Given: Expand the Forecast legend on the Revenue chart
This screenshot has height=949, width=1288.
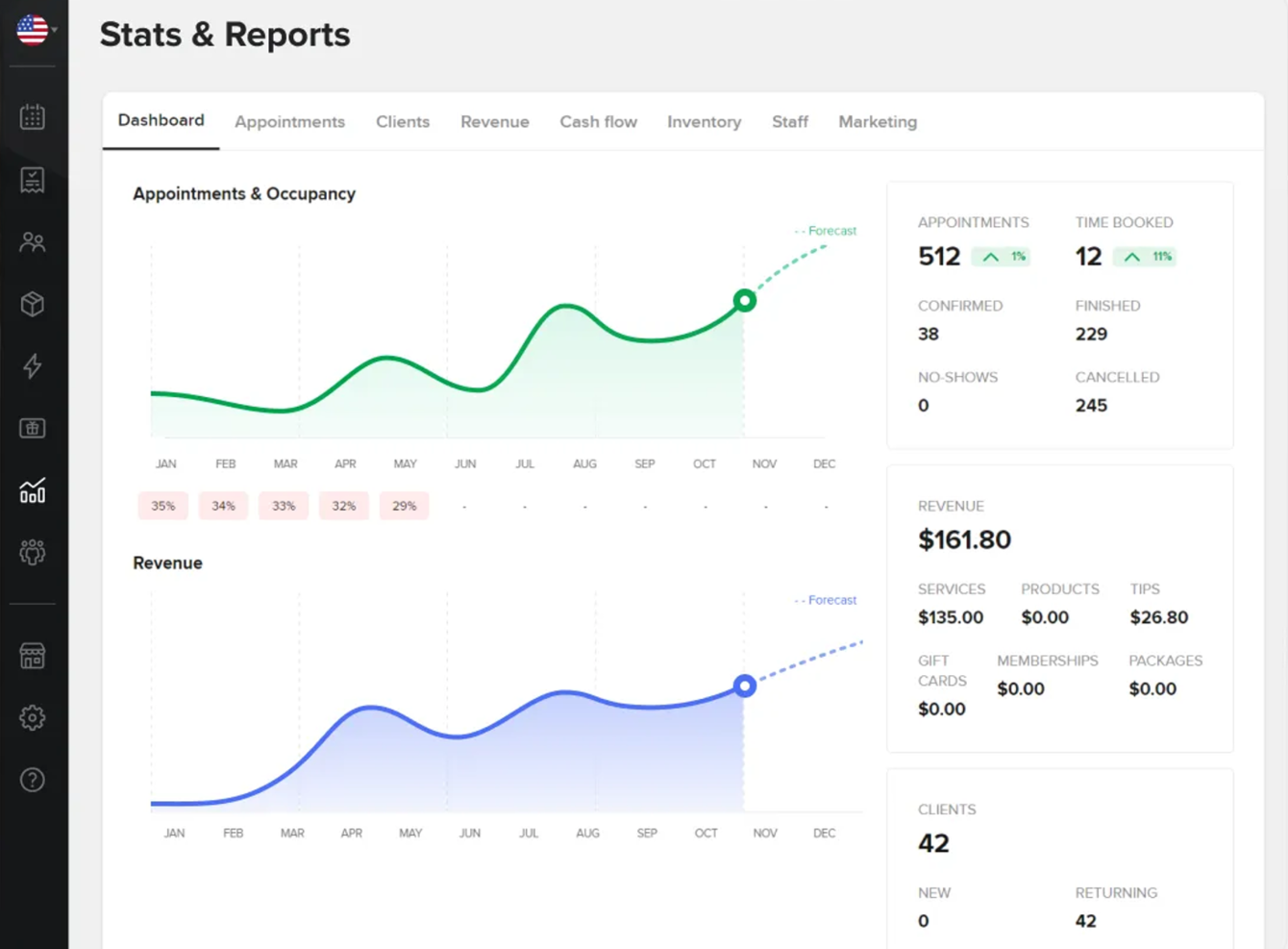Looking at the screenshot, I should point(825,599).
